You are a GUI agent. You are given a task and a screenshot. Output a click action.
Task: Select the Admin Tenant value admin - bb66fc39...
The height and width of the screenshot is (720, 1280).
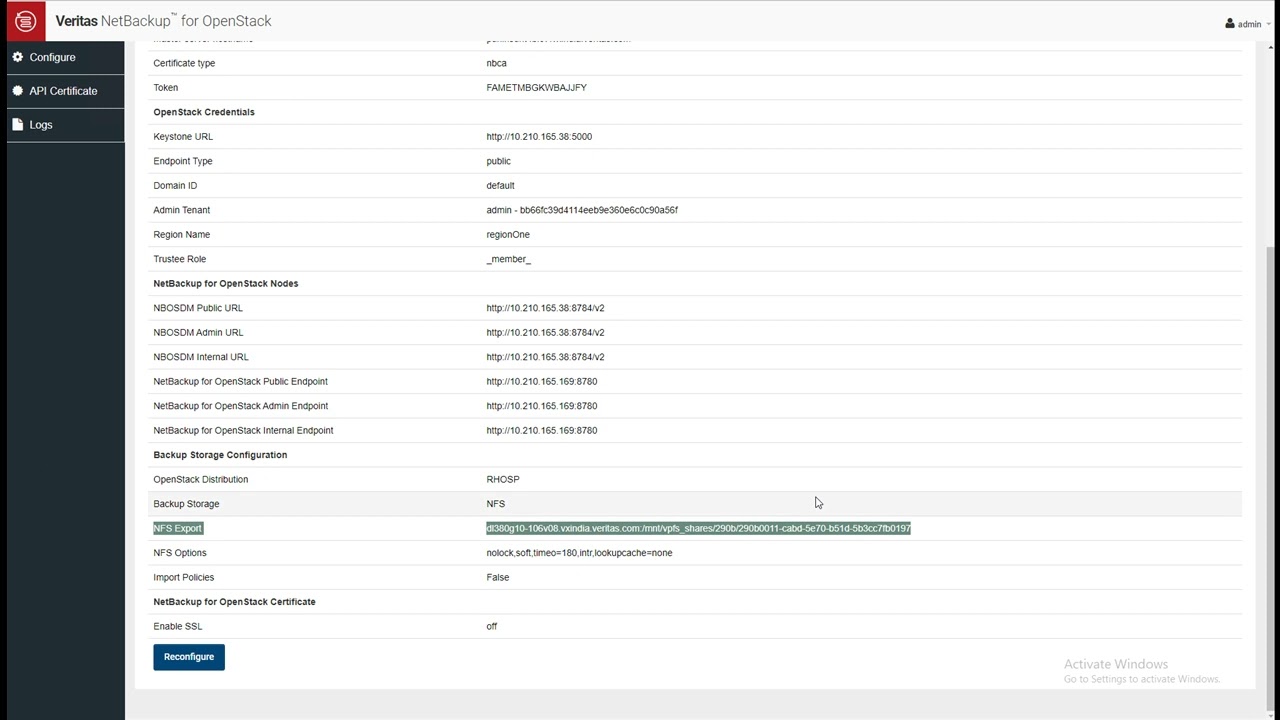582,210
